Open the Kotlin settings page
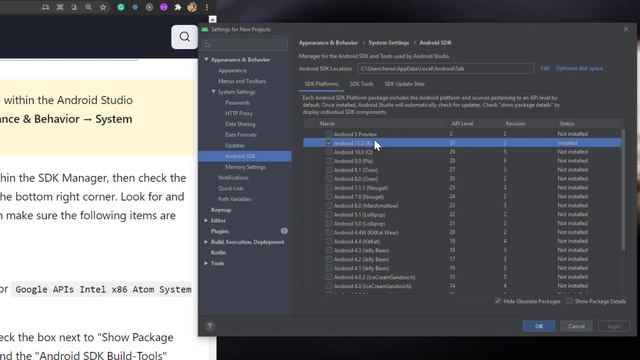This screenshot has width=640, height=360. (x=218, y=253)
